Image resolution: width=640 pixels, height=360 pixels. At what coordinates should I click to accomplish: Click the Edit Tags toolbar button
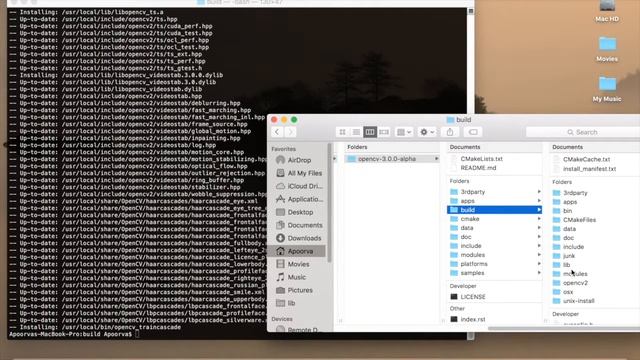(473, 132)
